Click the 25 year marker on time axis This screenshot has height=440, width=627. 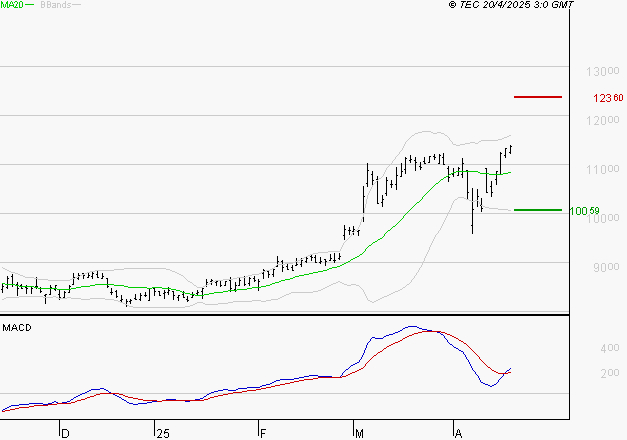163,433
